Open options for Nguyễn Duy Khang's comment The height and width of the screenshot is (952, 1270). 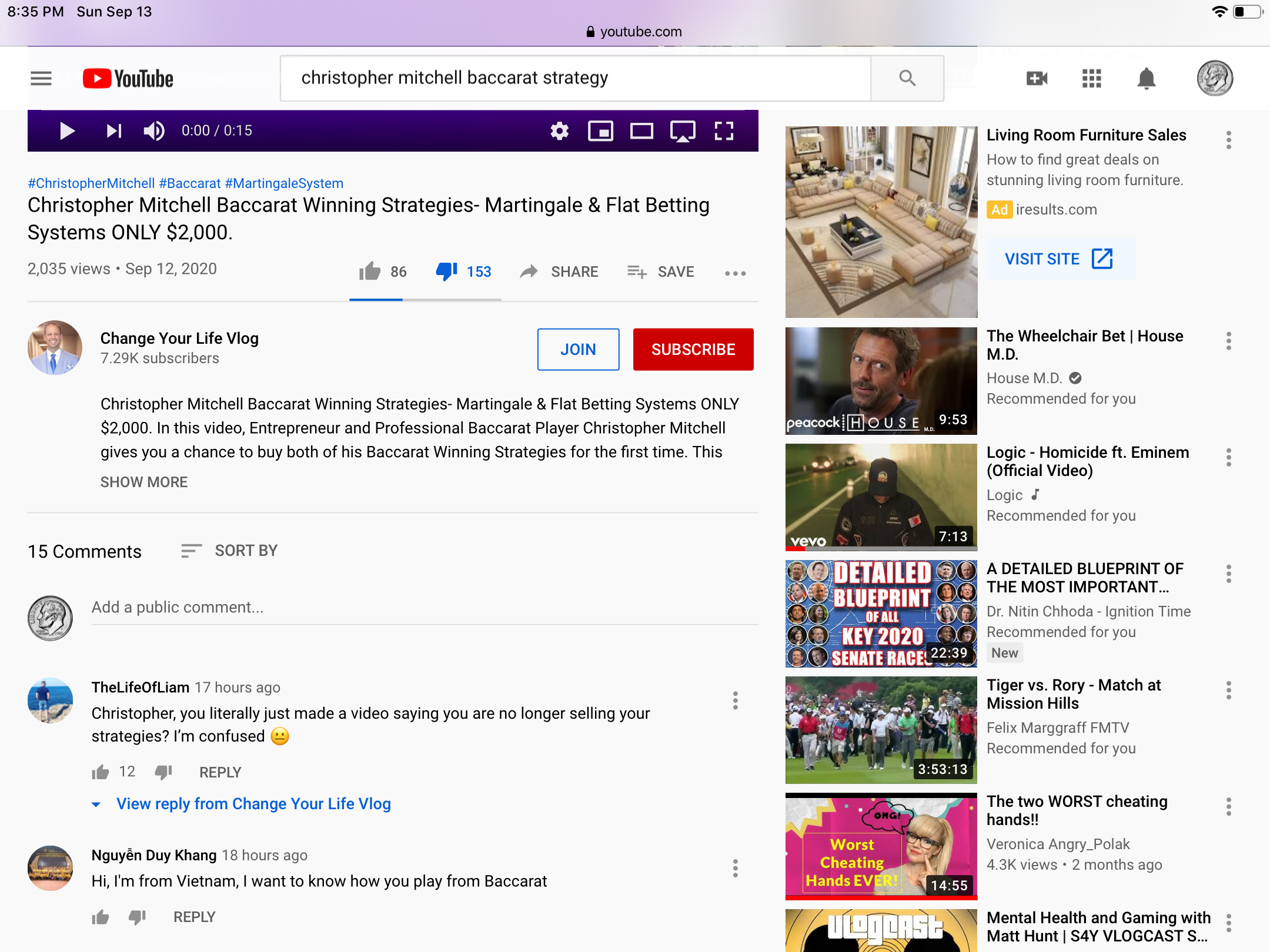[x=735, y=868]
